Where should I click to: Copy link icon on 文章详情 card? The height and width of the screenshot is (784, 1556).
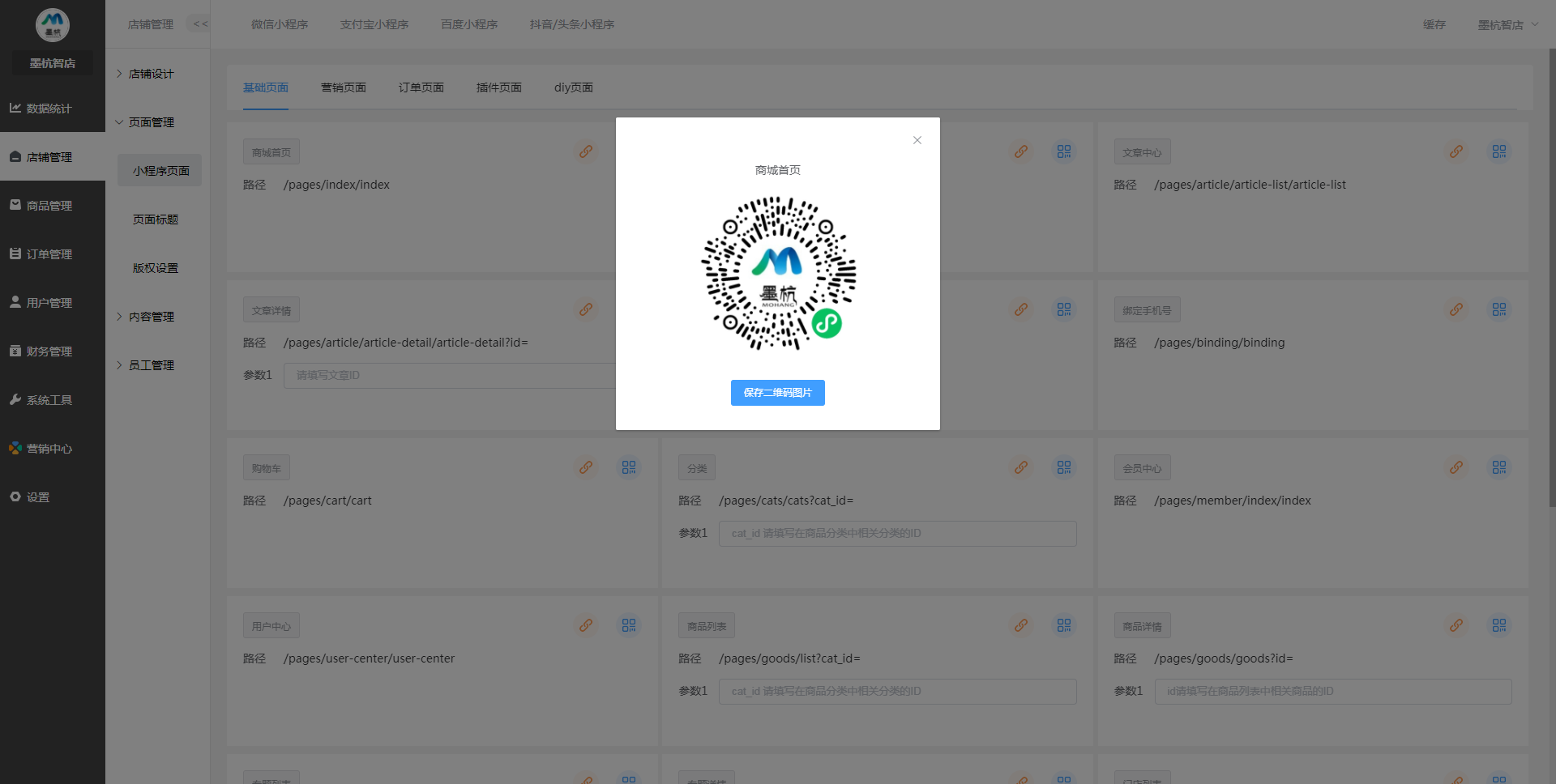pos(586,309)
